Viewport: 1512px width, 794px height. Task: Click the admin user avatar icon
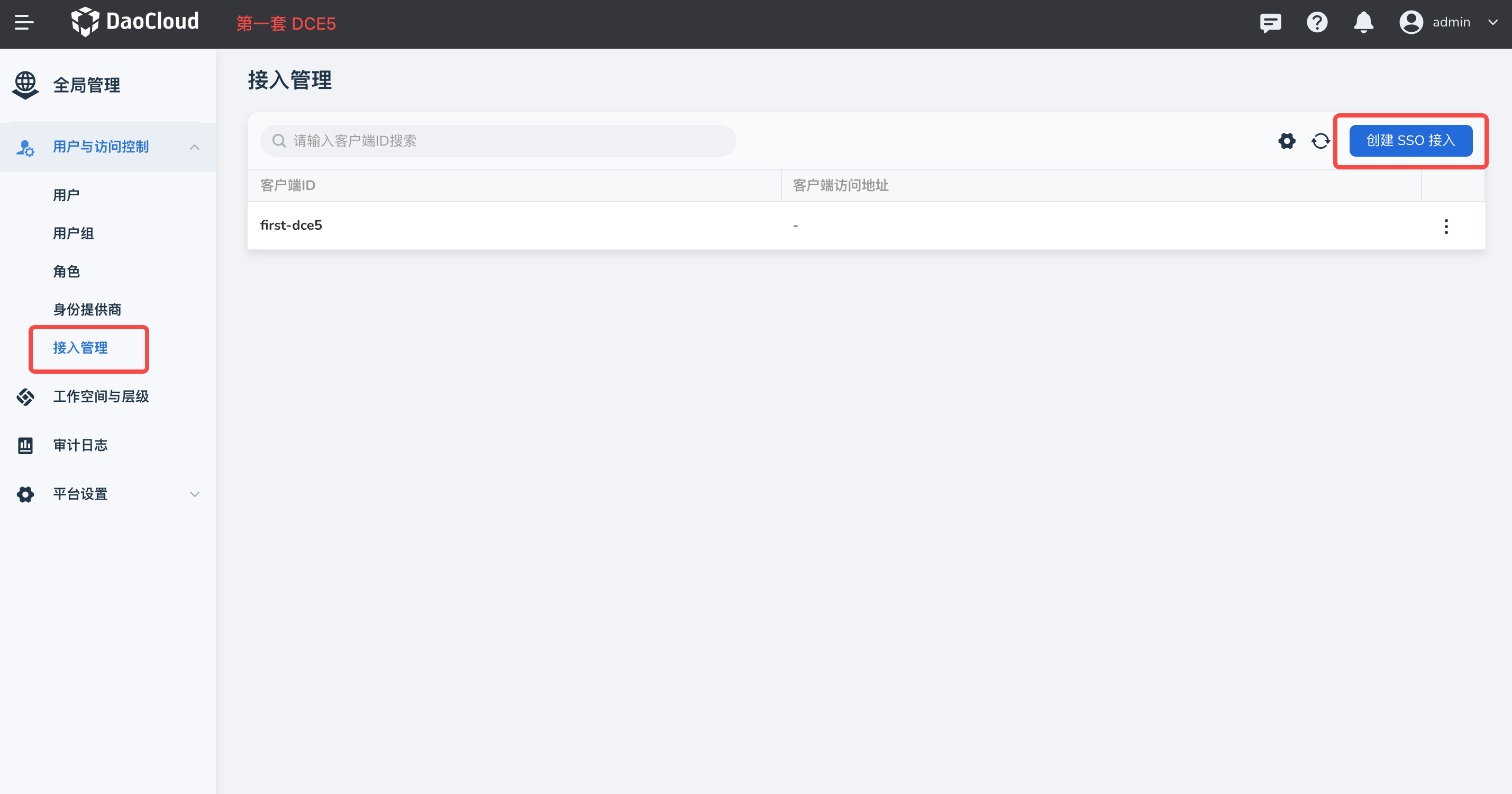coord(1411,23)
